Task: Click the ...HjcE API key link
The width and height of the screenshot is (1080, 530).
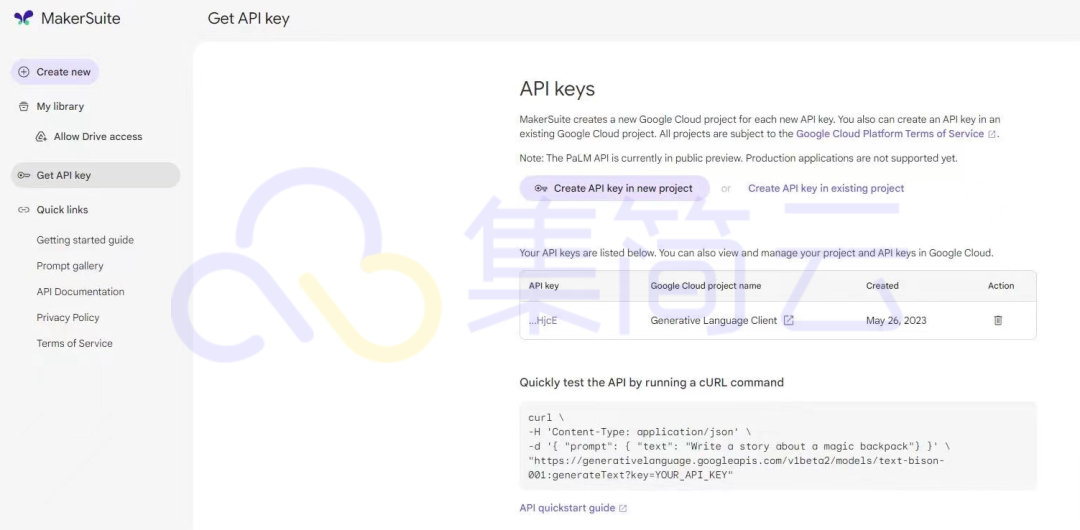Action: (543, 320)
